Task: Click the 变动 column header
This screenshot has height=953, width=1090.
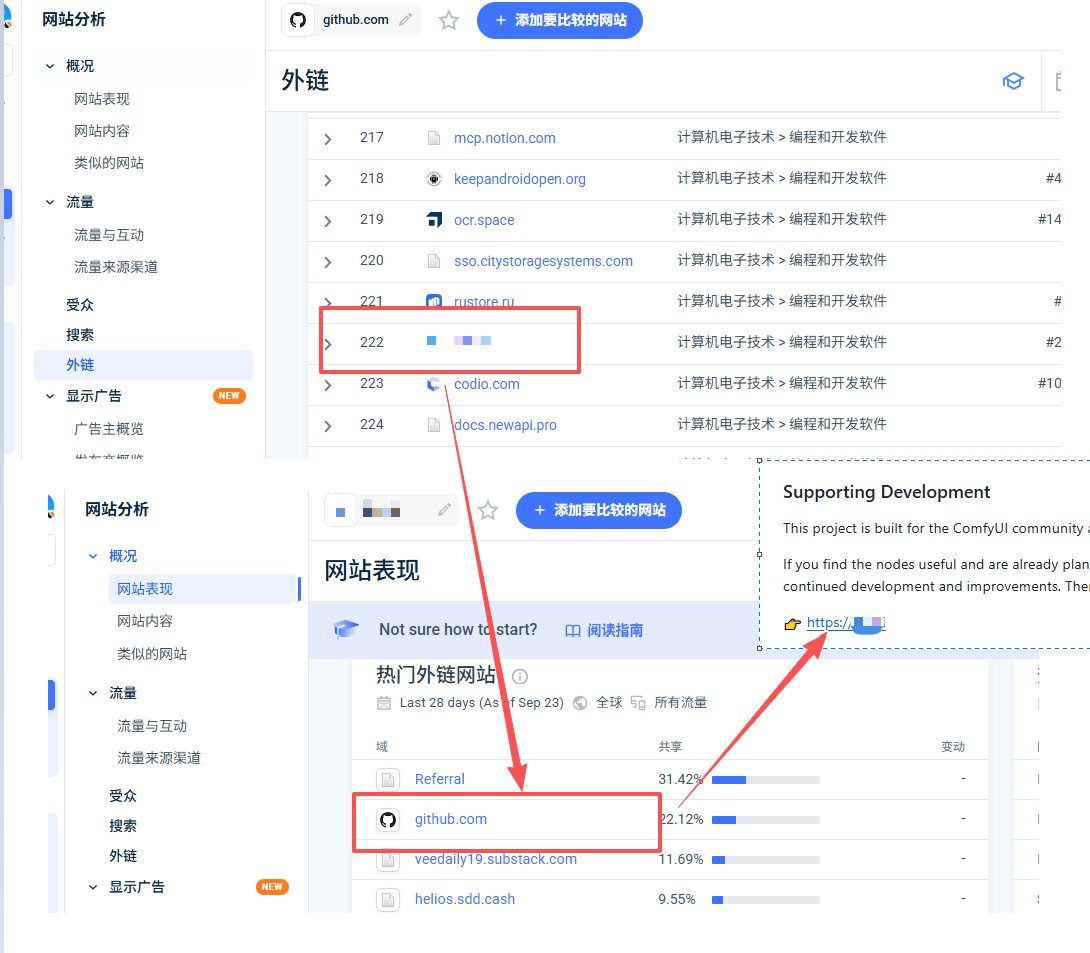Action: click(x=953, y=747)
